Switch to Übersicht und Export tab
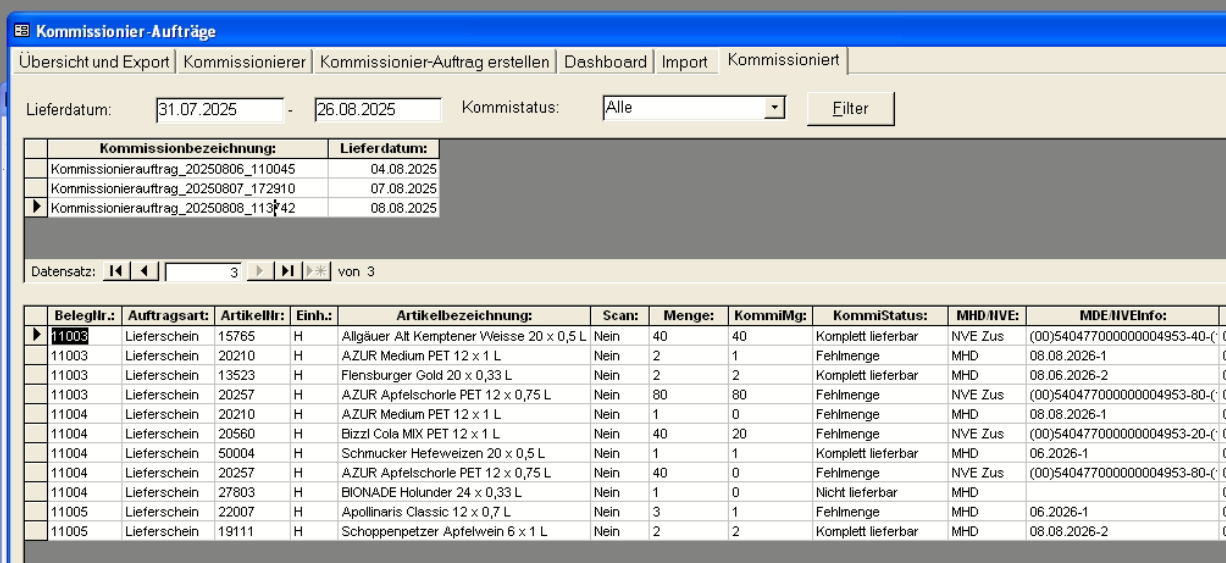 click(x=97, y=62)
